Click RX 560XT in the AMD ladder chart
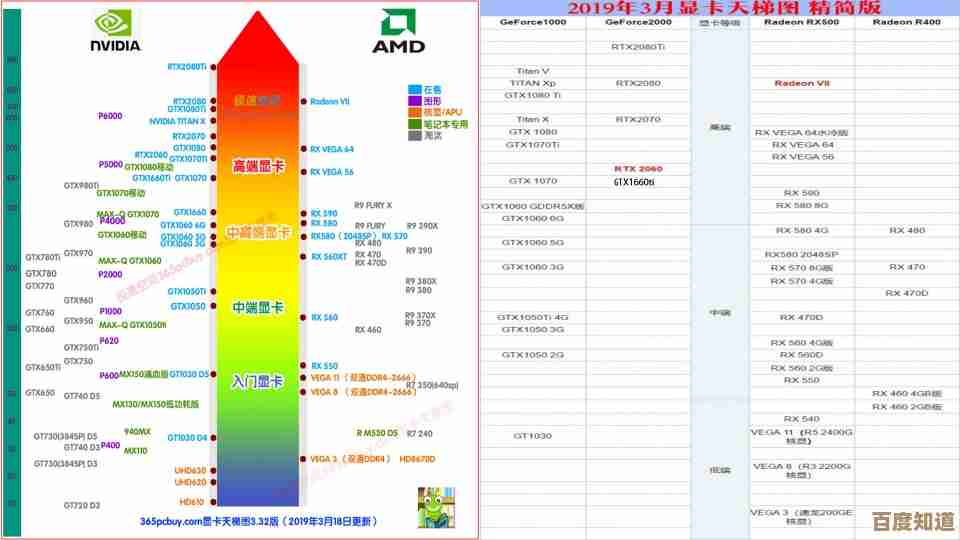This screenshot has height=540, width=960. (329, 257)
